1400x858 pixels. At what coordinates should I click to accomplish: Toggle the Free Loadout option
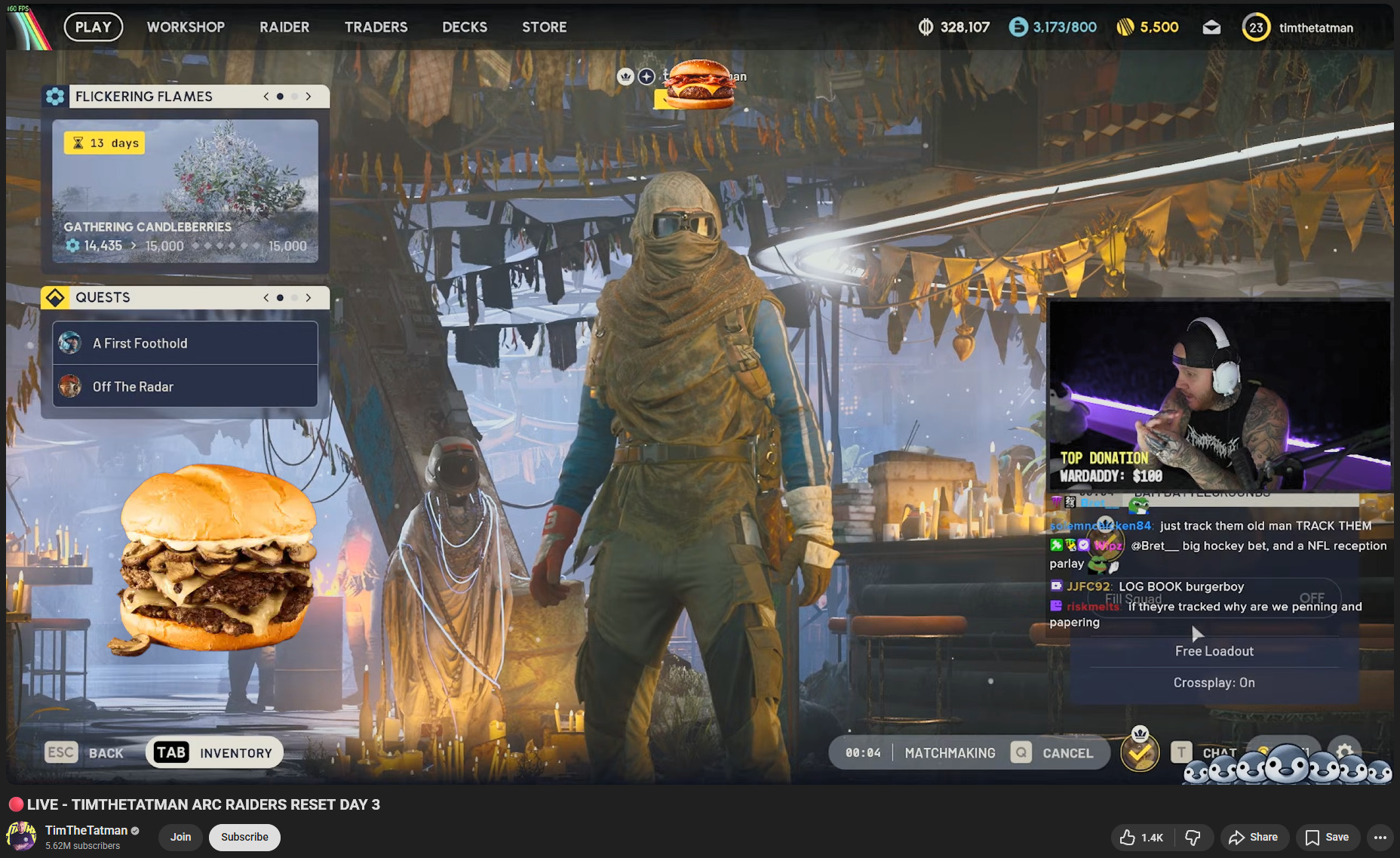(x=1214, y=651)
